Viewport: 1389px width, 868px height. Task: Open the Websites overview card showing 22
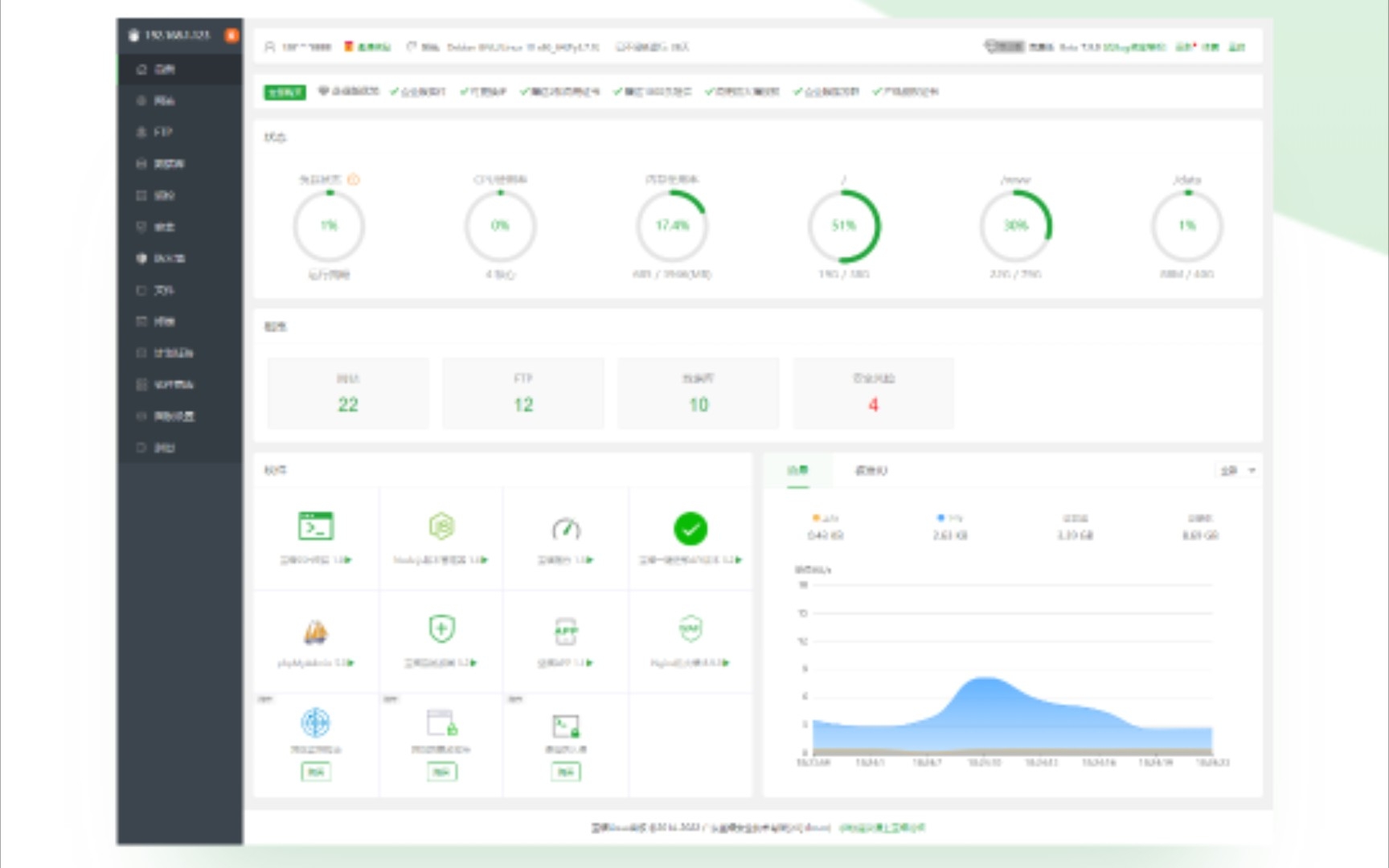348,393
